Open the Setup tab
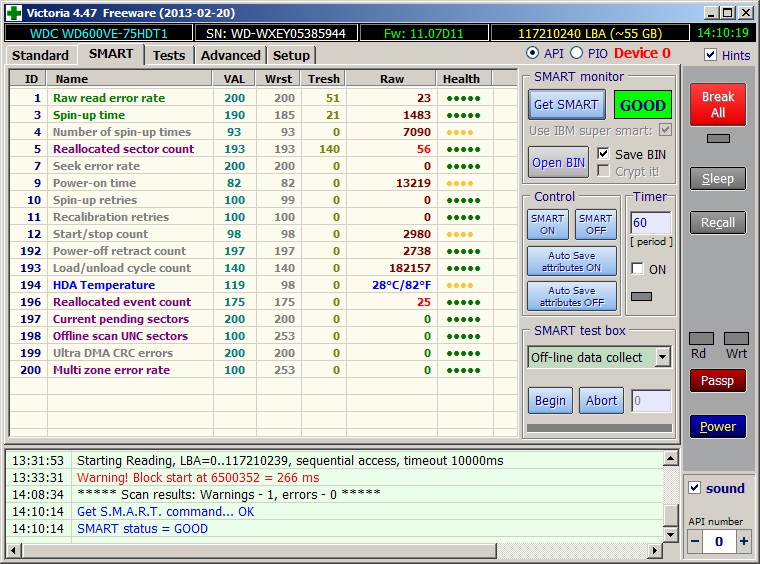The width and height of the screenshot is (760, 564). tap(291, 56)
